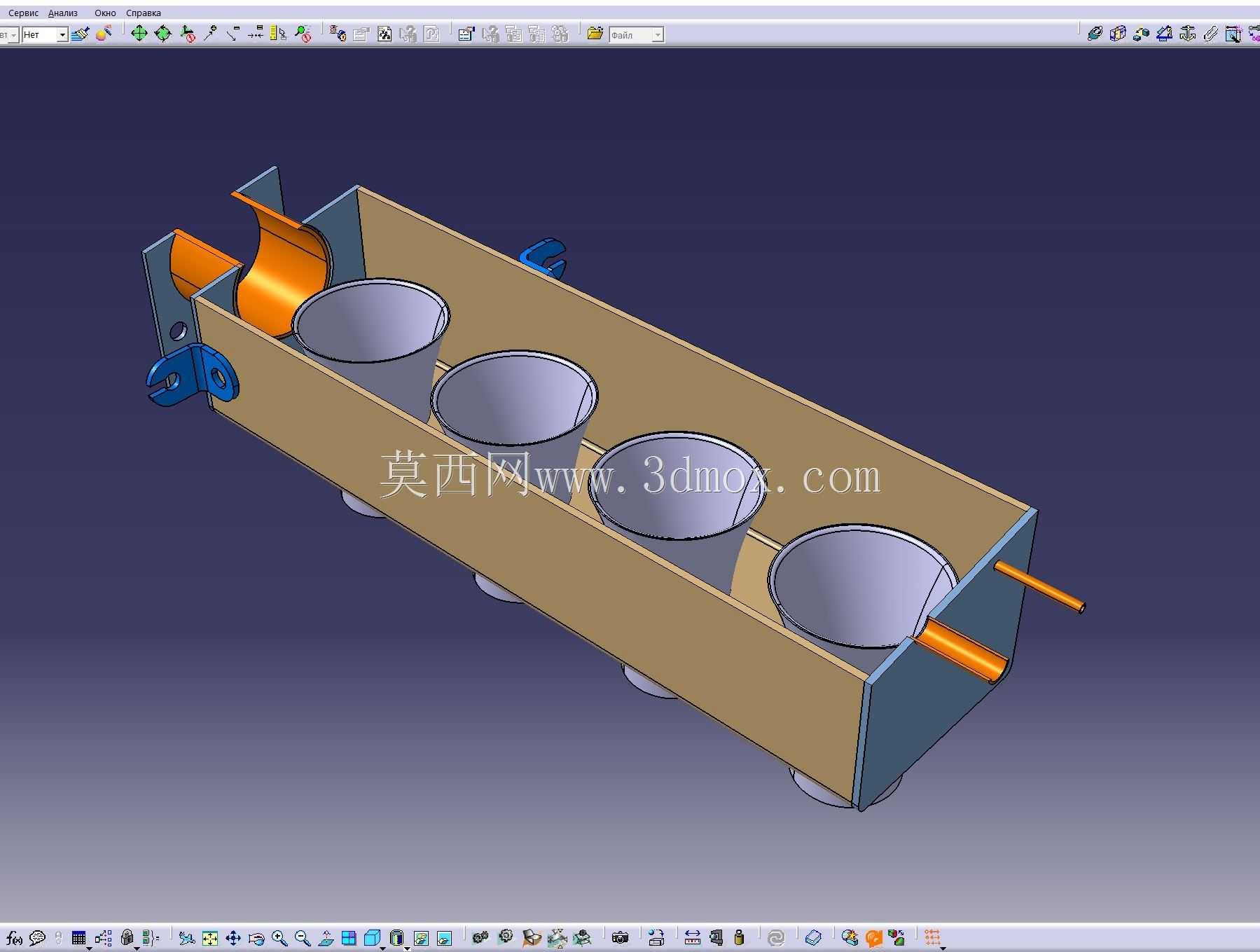Viewport: 1260px width, 952px height.
Task: Select the green rotate-arrows snap tool
Action: (163, 34)
